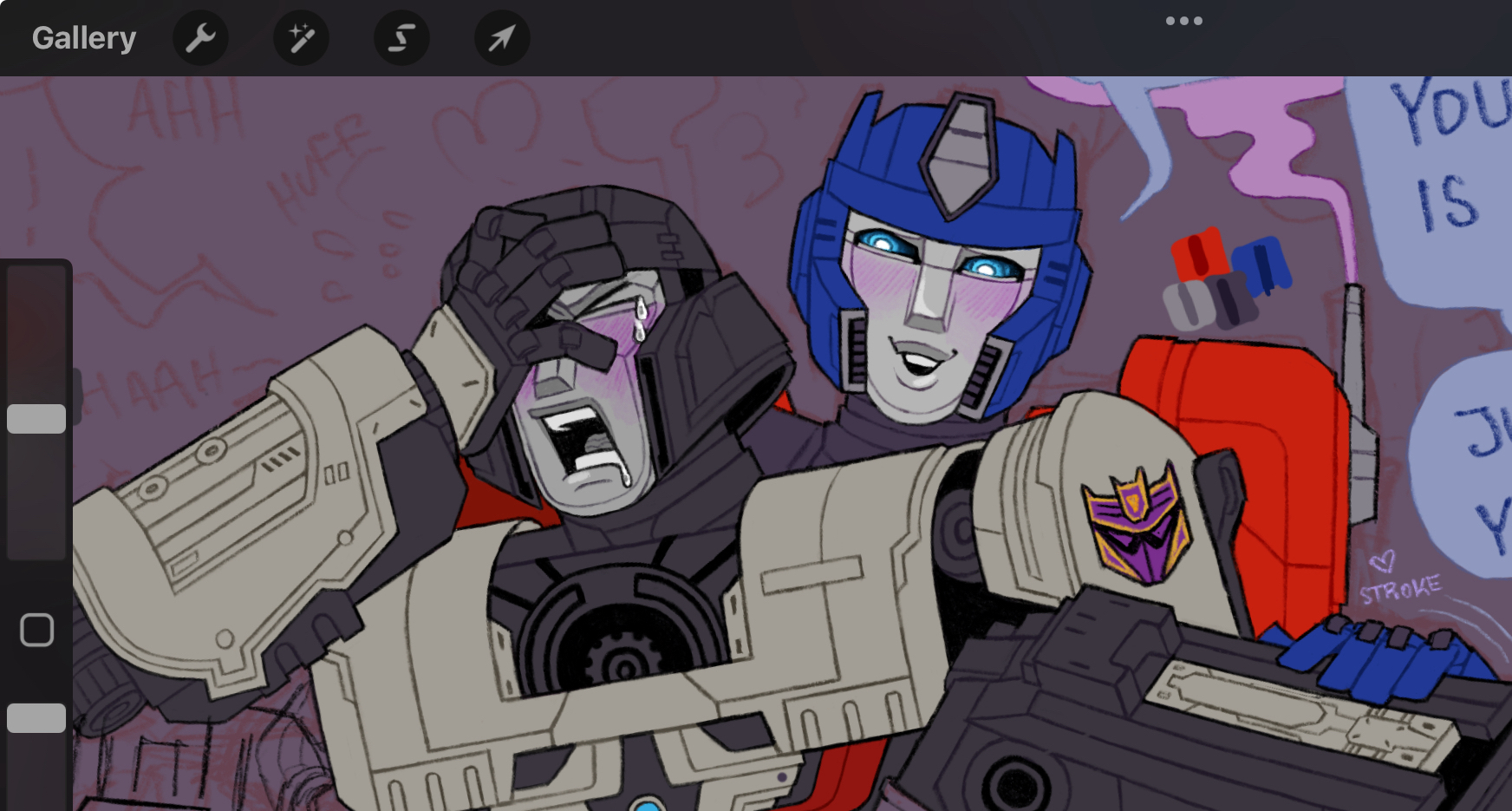Image resolution: width=1512 pixels, height=811 pixels.
Task: Return to the Gallery
Action: point(84,38)
